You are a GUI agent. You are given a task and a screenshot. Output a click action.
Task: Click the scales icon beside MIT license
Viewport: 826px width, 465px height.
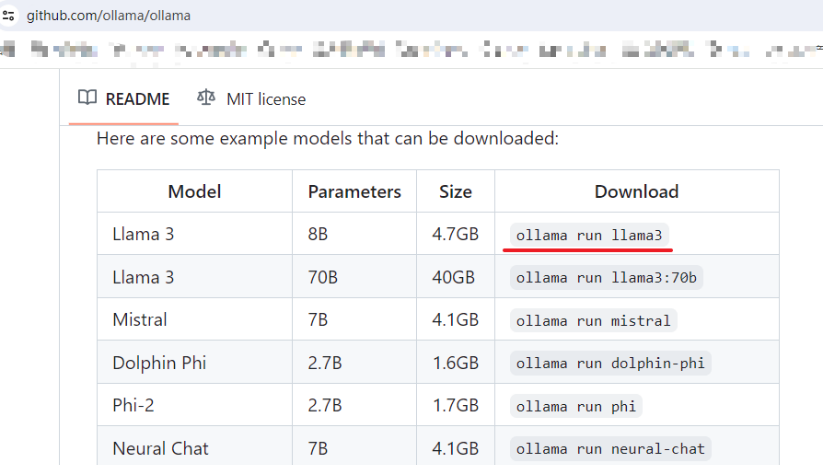click(x=206, y=98)
